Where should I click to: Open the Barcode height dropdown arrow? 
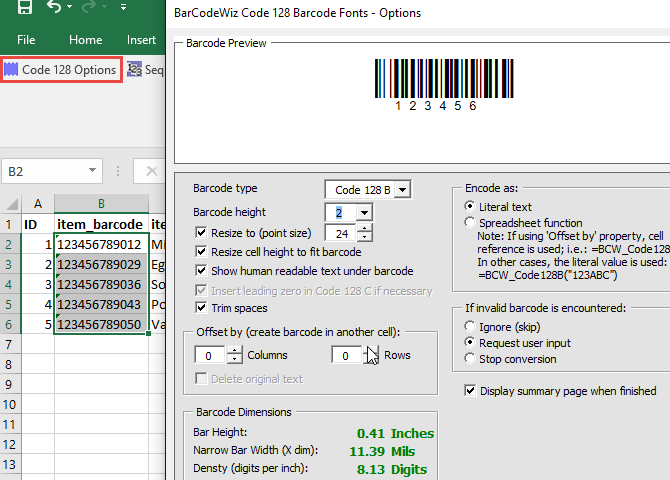(x=364, y=212)
